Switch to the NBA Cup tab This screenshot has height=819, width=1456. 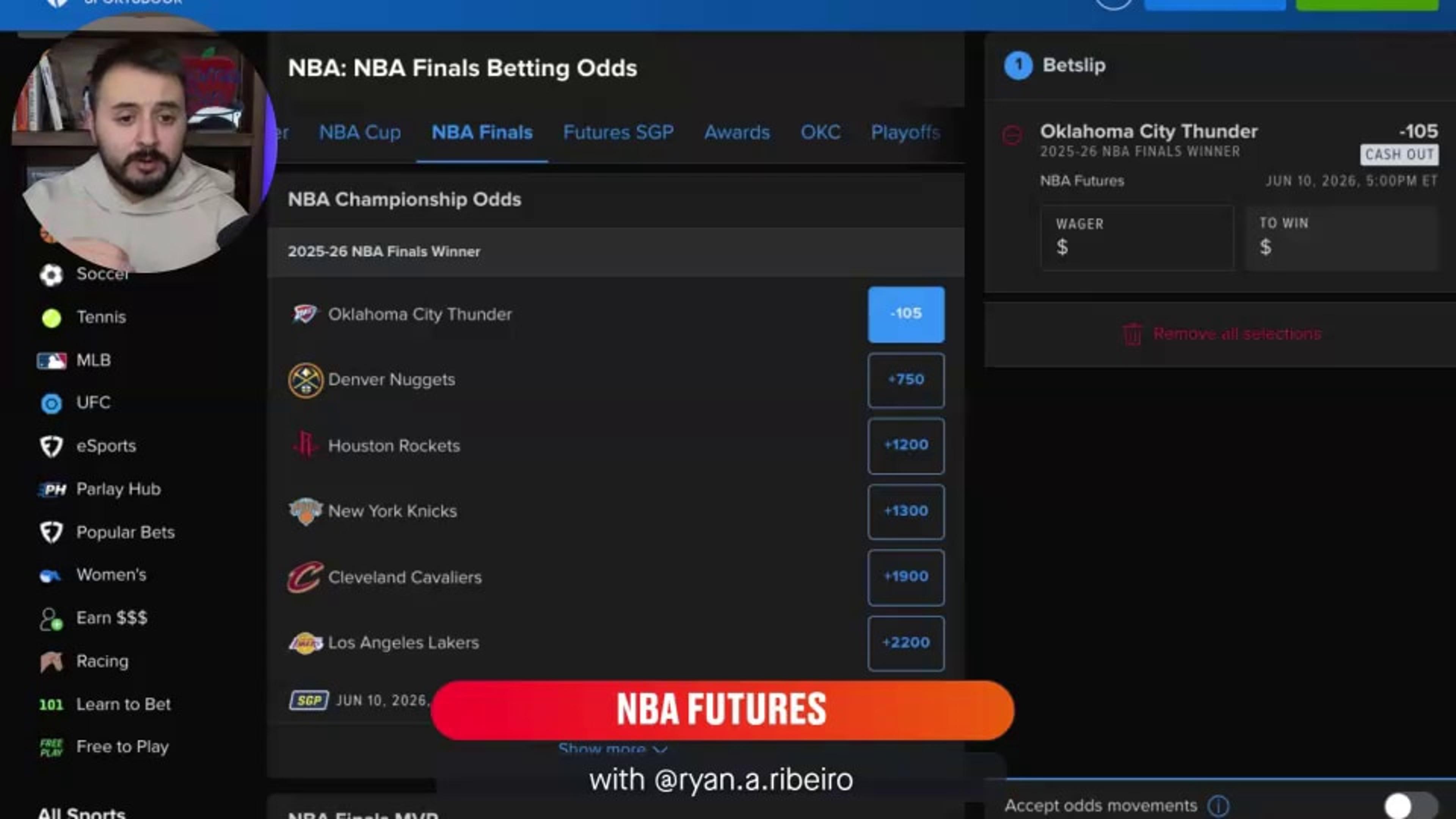point(360,132)
